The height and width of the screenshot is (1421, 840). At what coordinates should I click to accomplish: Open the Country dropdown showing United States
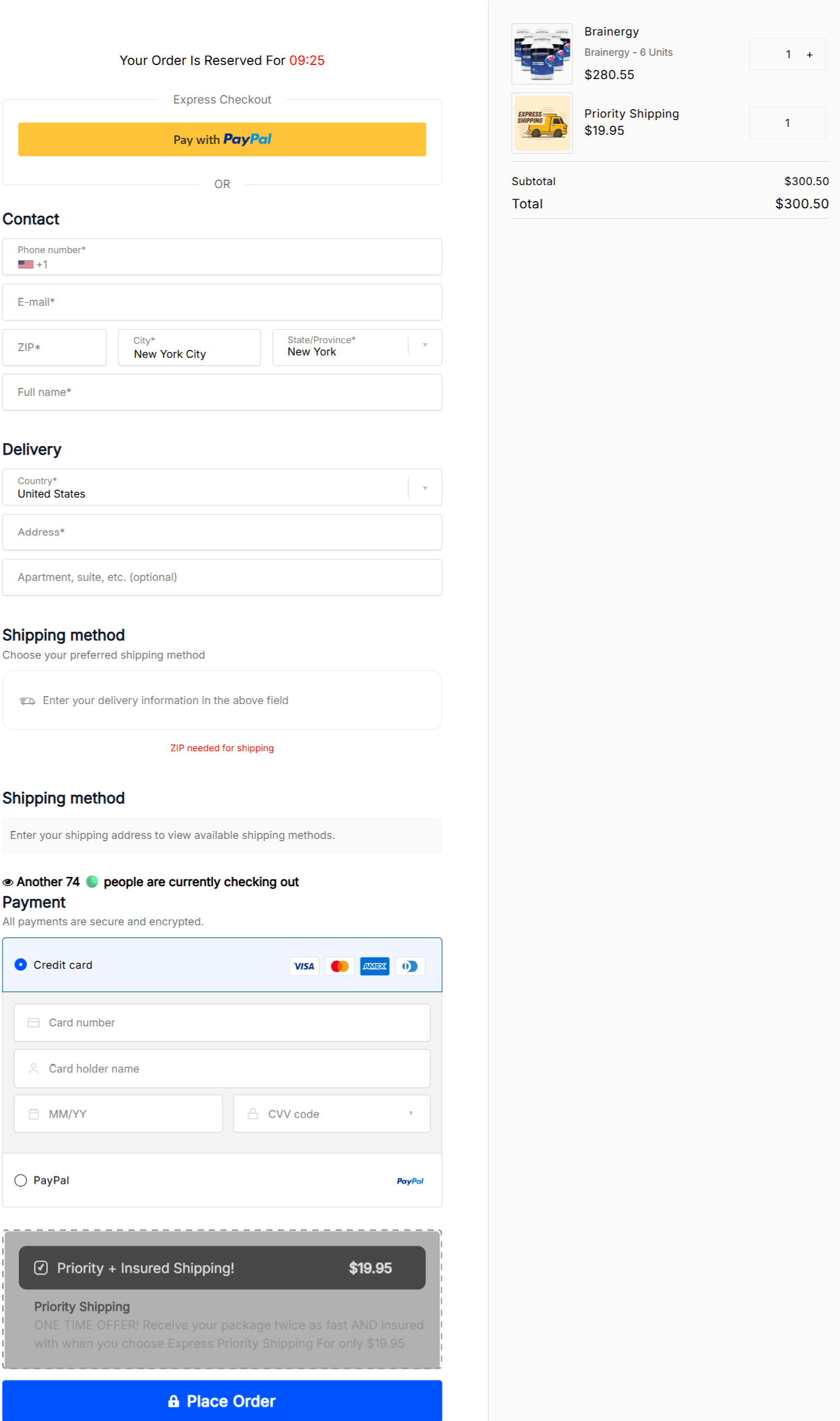[x=222, y=487]
